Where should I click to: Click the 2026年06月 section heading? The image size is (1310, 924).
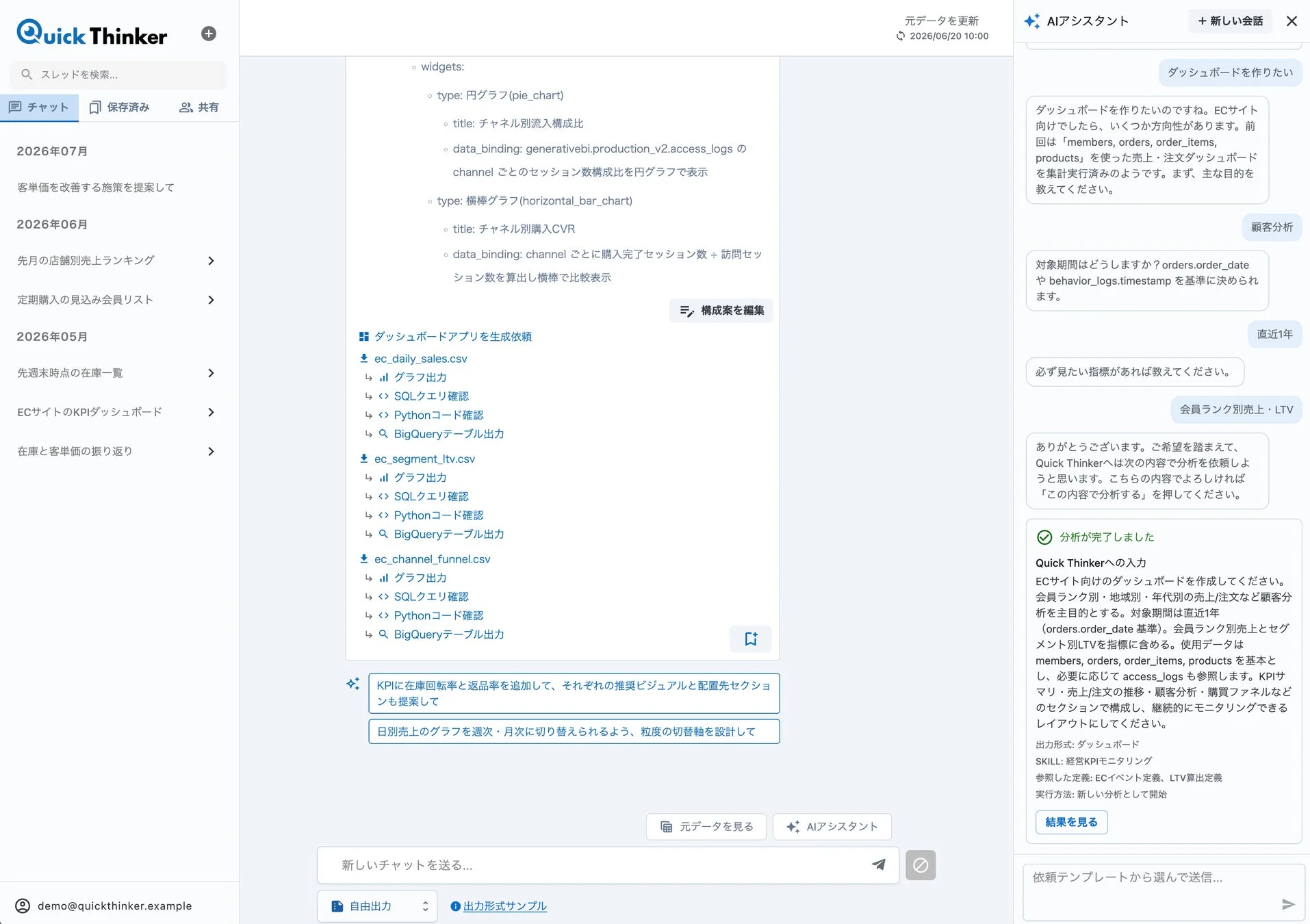coord(52,224)
